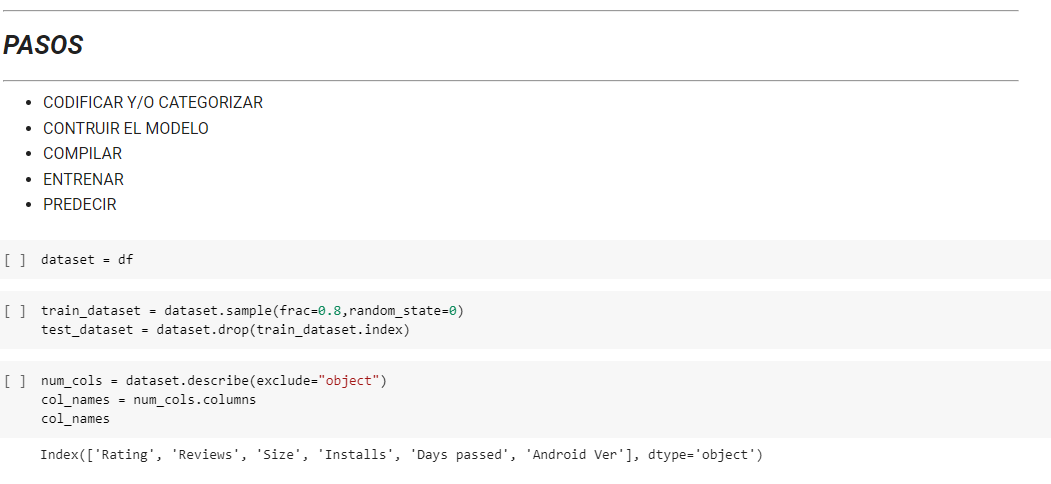Click the random_state value 0

[x=453, y=311]
